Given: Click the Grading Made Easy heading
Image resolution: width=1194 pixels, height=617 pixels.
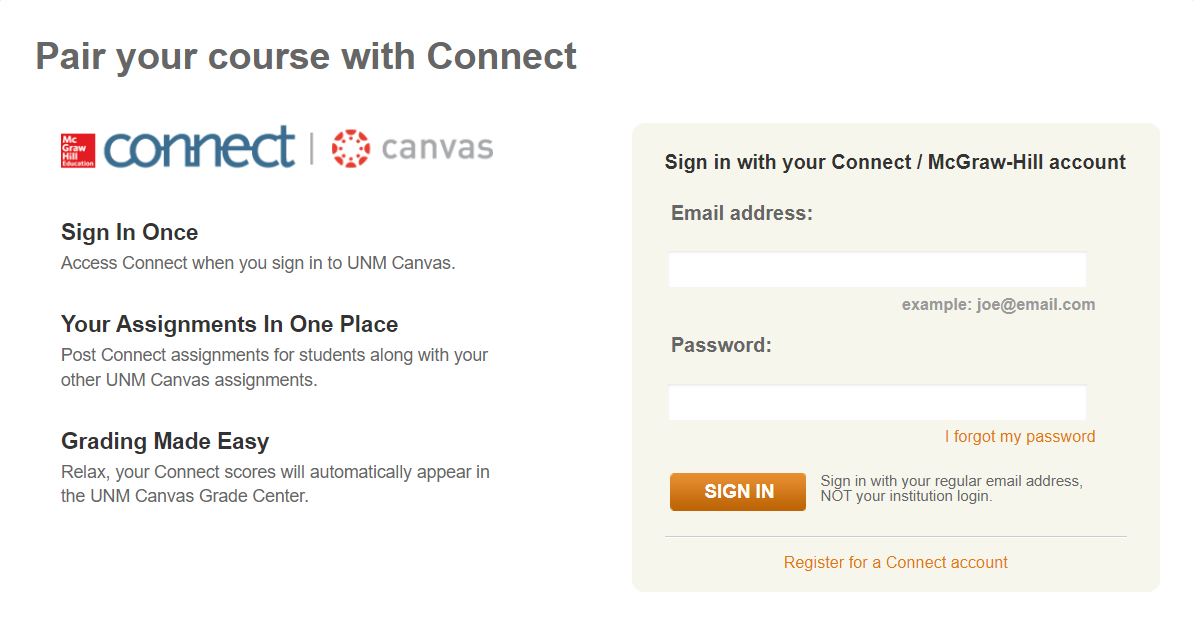Looking at the screenshot, I should [165, 441].
